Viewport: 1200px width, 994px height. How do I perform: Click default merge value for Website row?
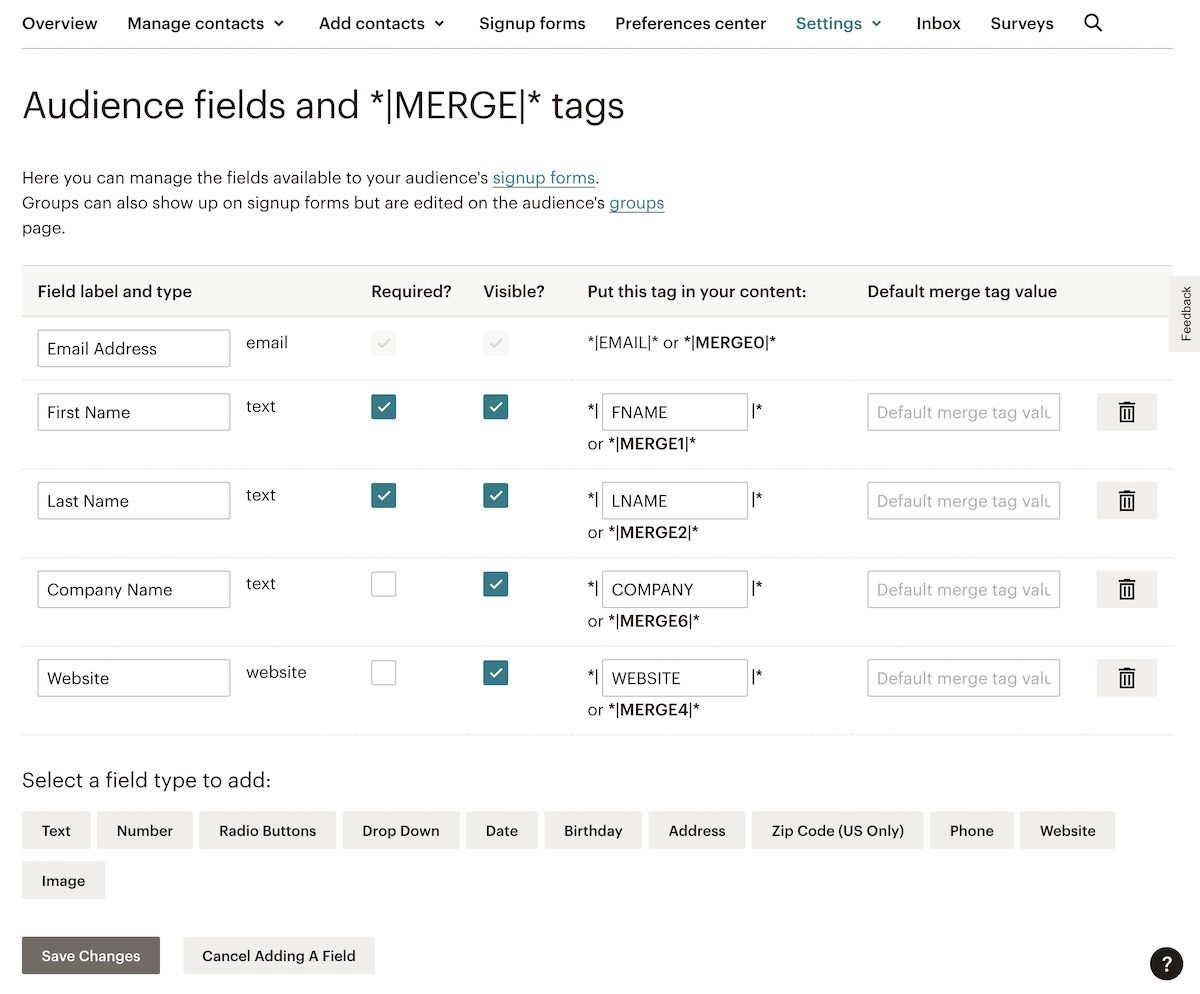[x=964, y=678]
